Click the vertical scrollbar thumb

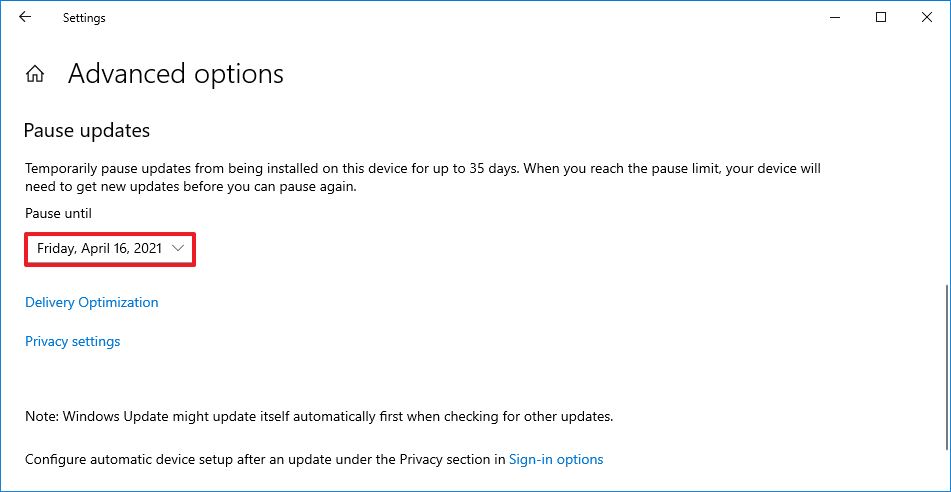[x=946, y=380]
